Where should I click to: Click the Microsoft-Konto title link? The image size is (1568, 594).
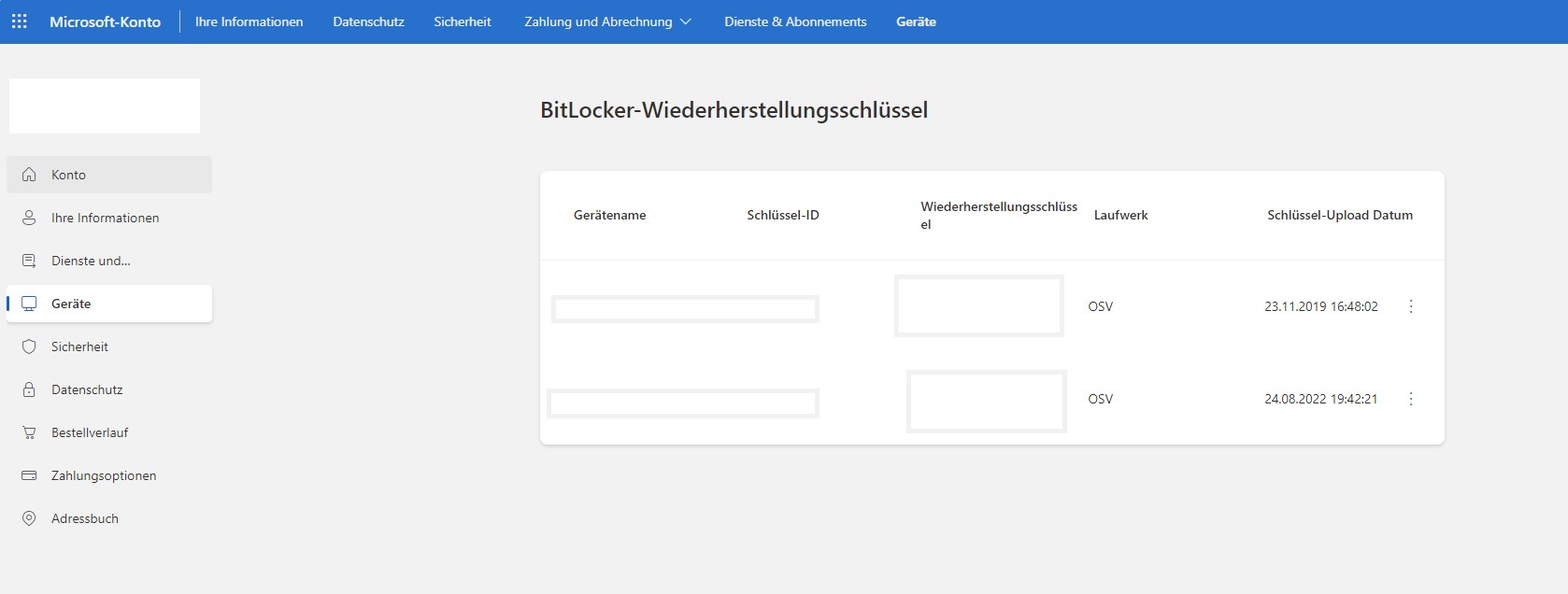pyautogui.click(x=105, y=21)
